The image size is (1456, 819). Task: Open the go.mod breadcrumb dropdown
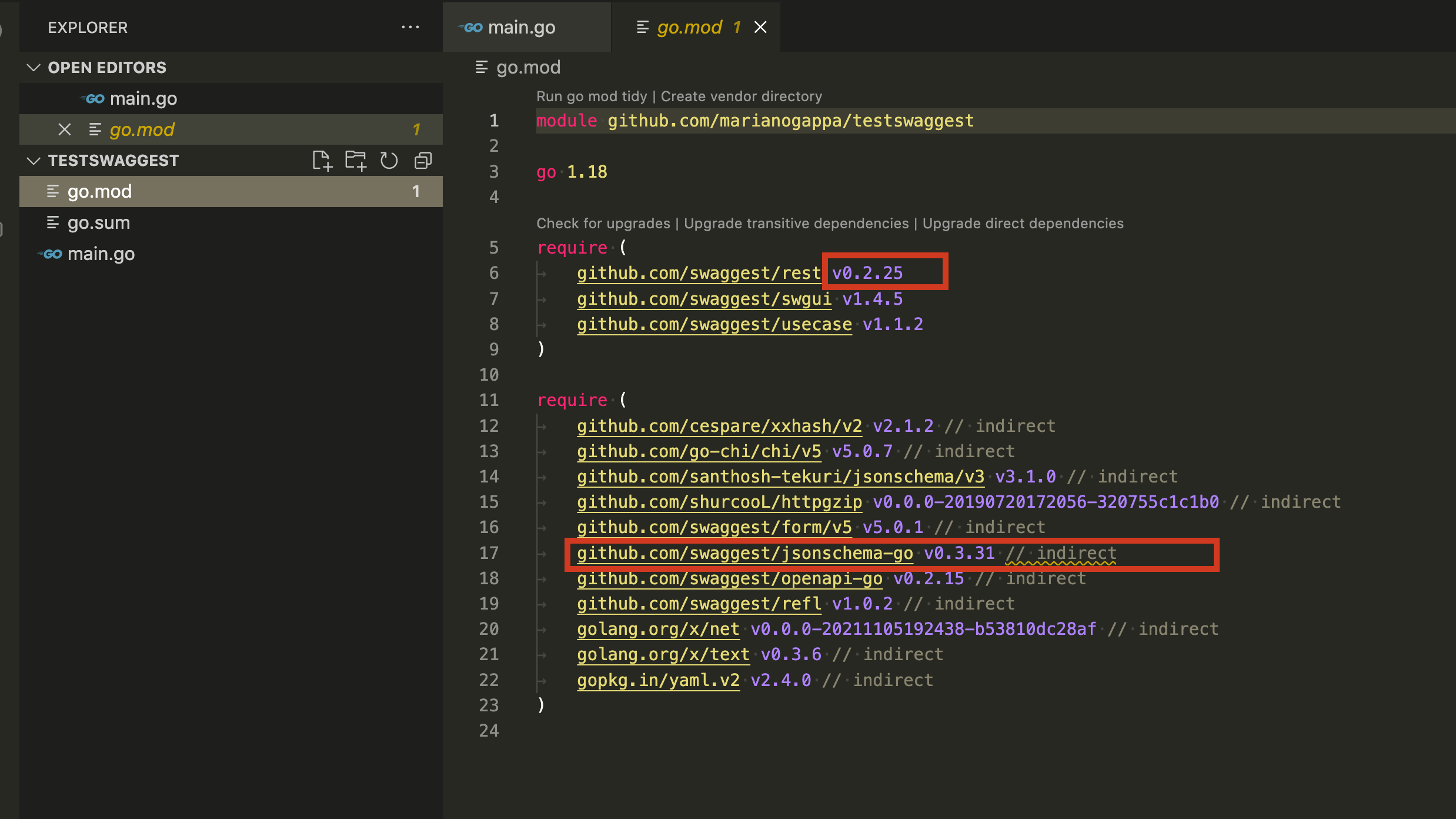[x=528, y=67]
